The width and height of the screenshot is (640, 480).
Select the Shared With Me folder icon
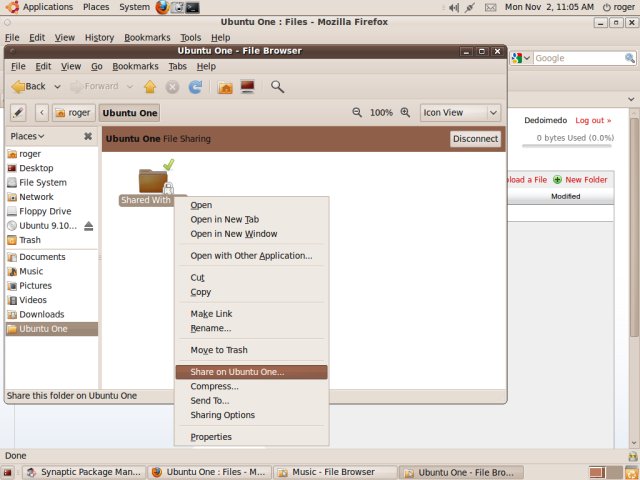(154, 182)
